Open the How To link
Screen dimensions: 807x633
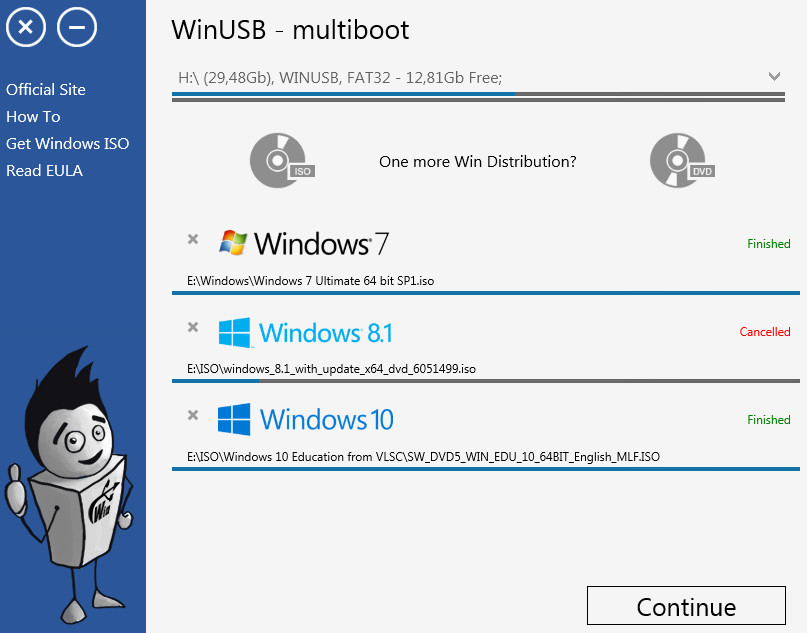tap(33, 116)
